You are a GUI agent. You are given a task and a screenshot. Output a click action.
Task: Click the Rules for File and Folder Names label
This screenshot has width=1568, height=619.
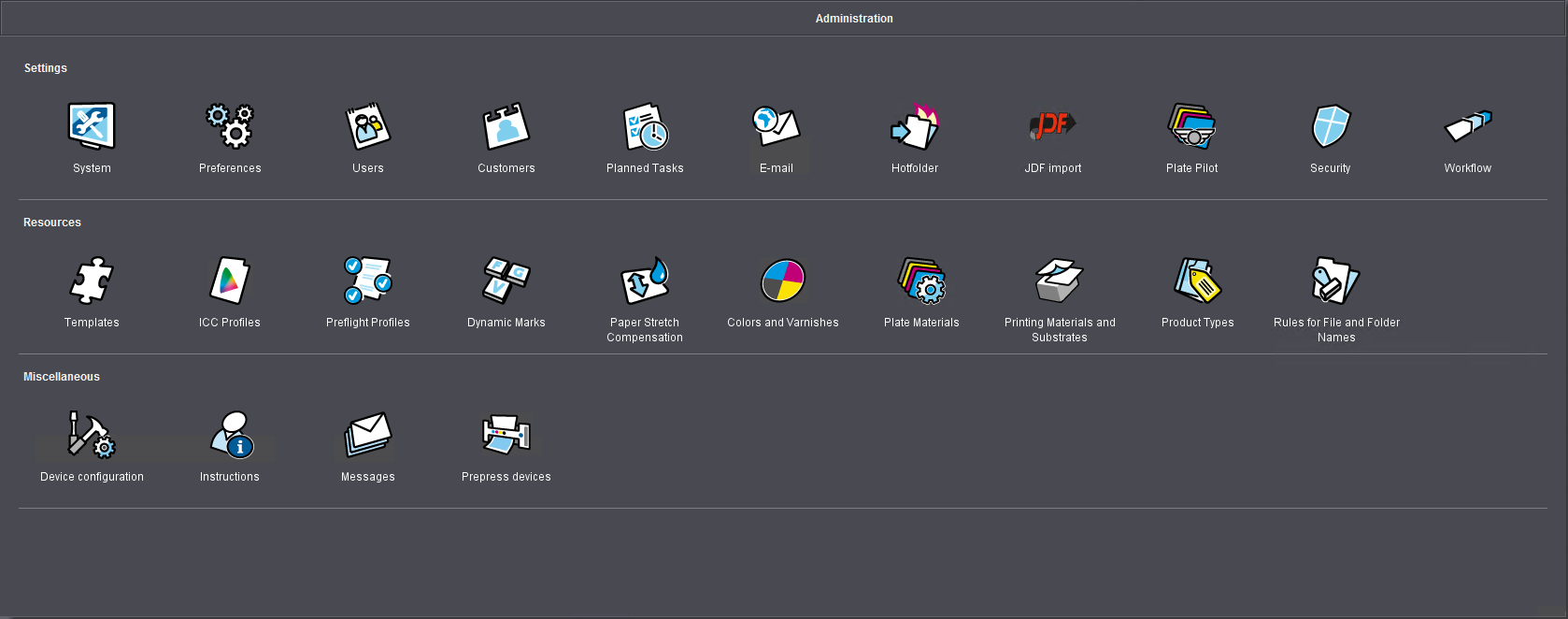1336,329
